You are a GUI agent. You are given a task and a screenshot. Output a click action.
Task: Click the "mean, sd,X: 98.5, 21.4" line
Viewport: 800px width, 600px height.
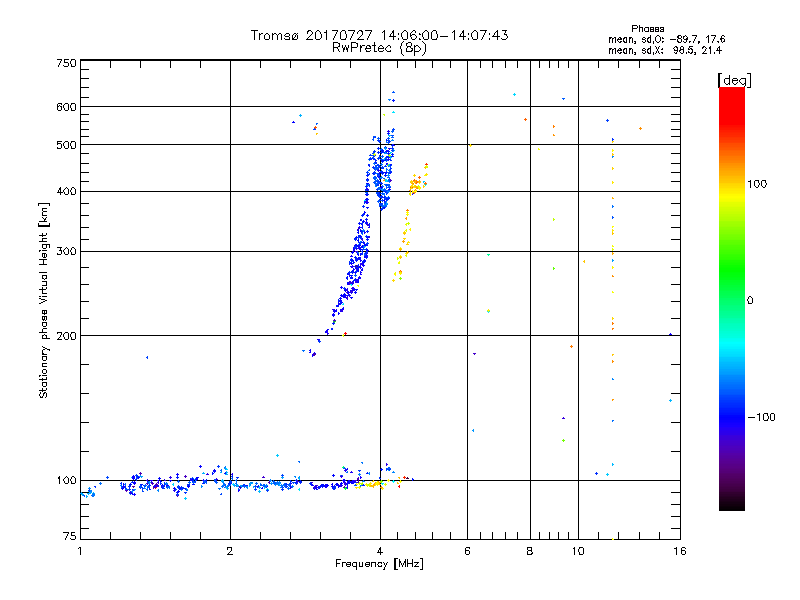[665, 51]
